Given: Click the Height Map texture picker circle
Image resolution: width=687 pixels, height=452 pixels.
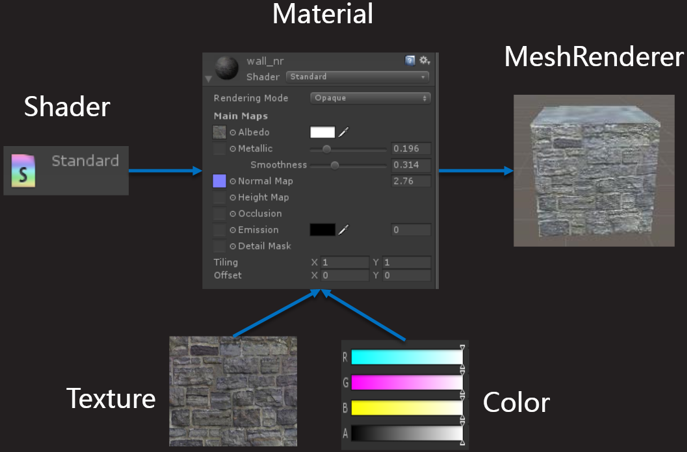Looking at the screenshot, I should pyautogui.click(x=233, y=198).
